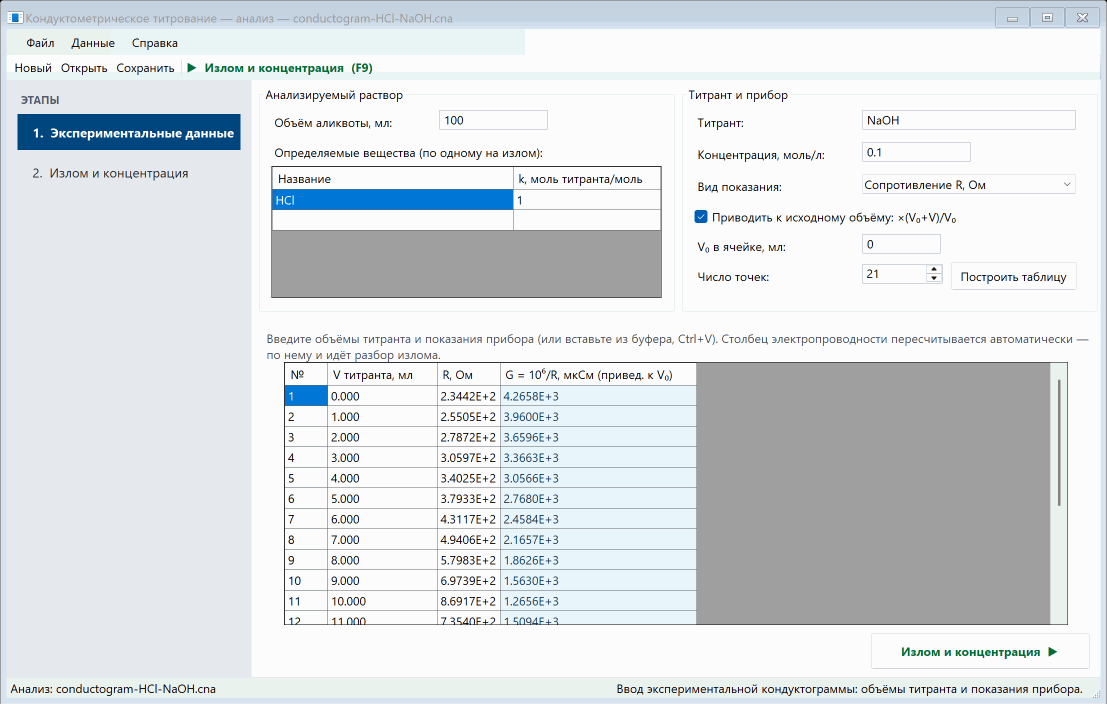Screen dimensions: 1107x704
Task: Decrease the number of points stepper
Action: (x=933, y=278)
